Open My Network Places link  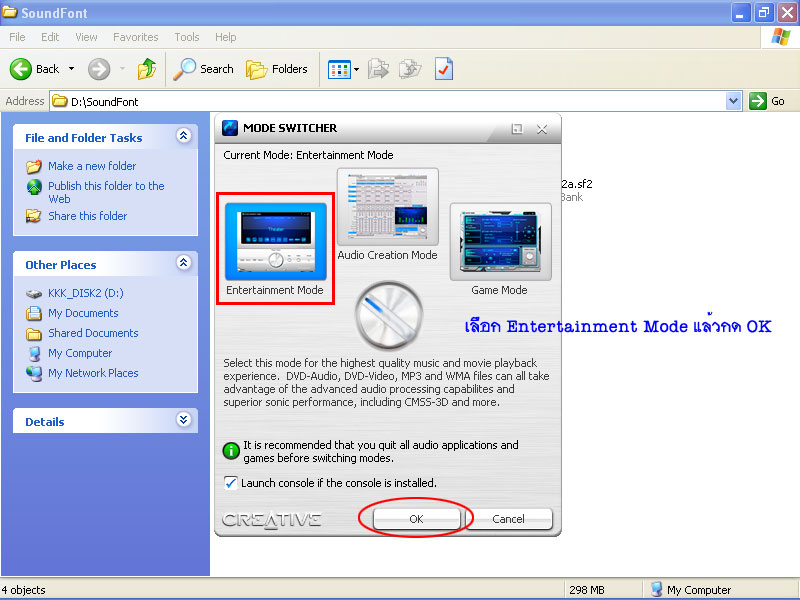93,373
